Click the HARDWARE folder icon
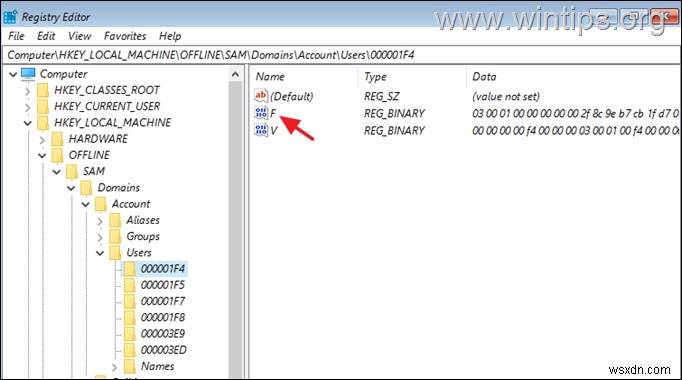The height and width of the screenshot is (380, 682). coord(57,139)
